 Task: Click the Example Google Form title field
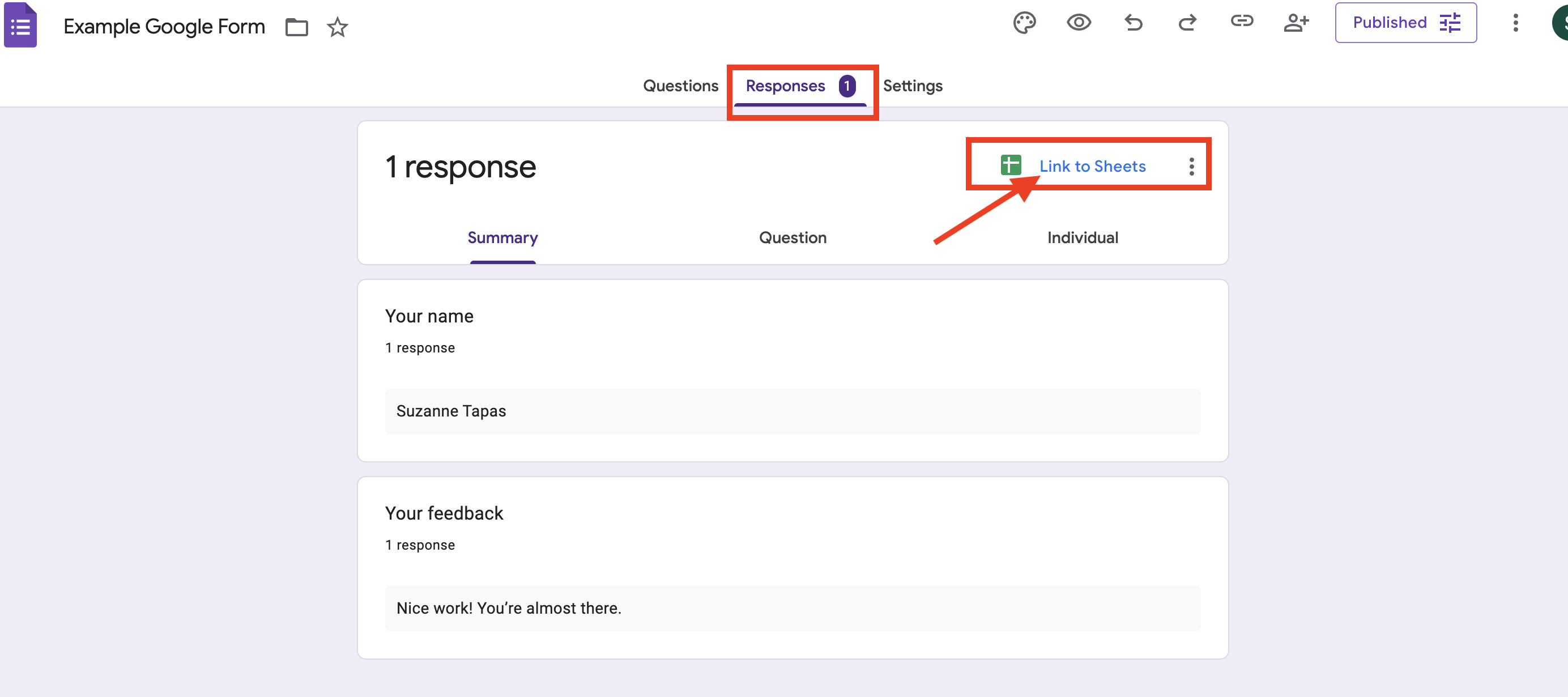(164, 27)
